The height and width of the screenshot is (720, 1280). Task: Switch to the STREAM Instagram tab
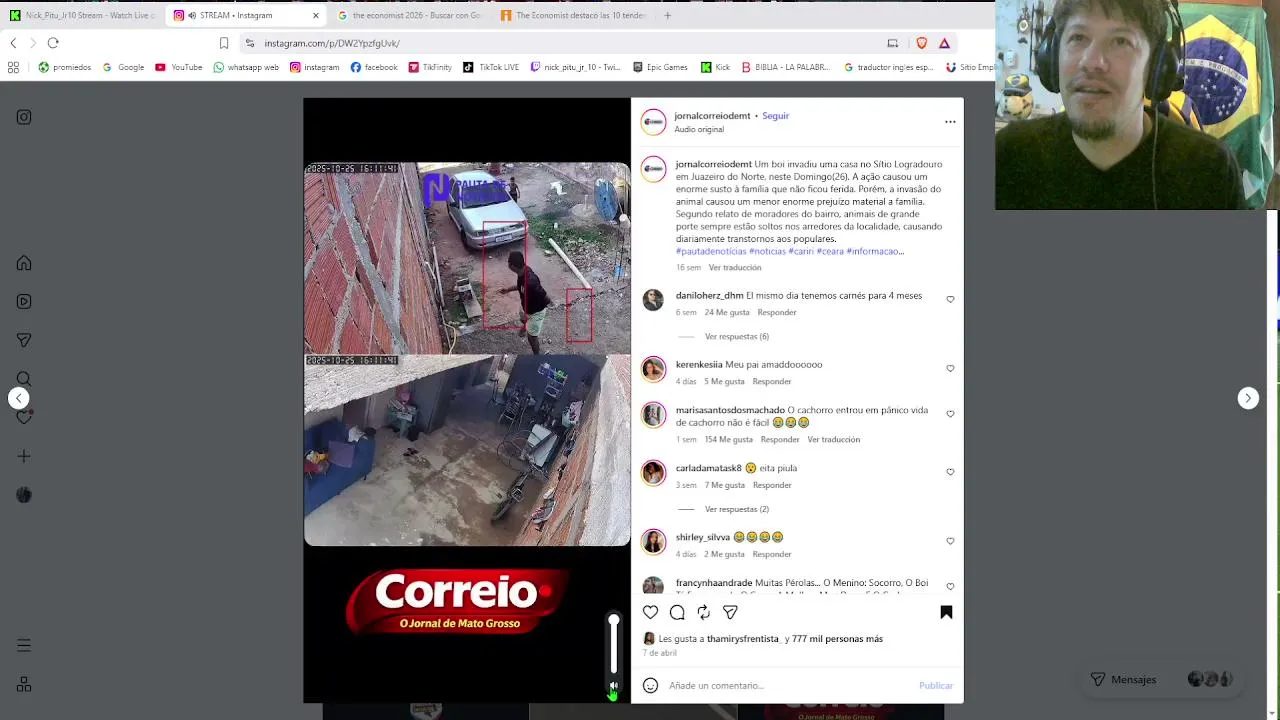245,15
